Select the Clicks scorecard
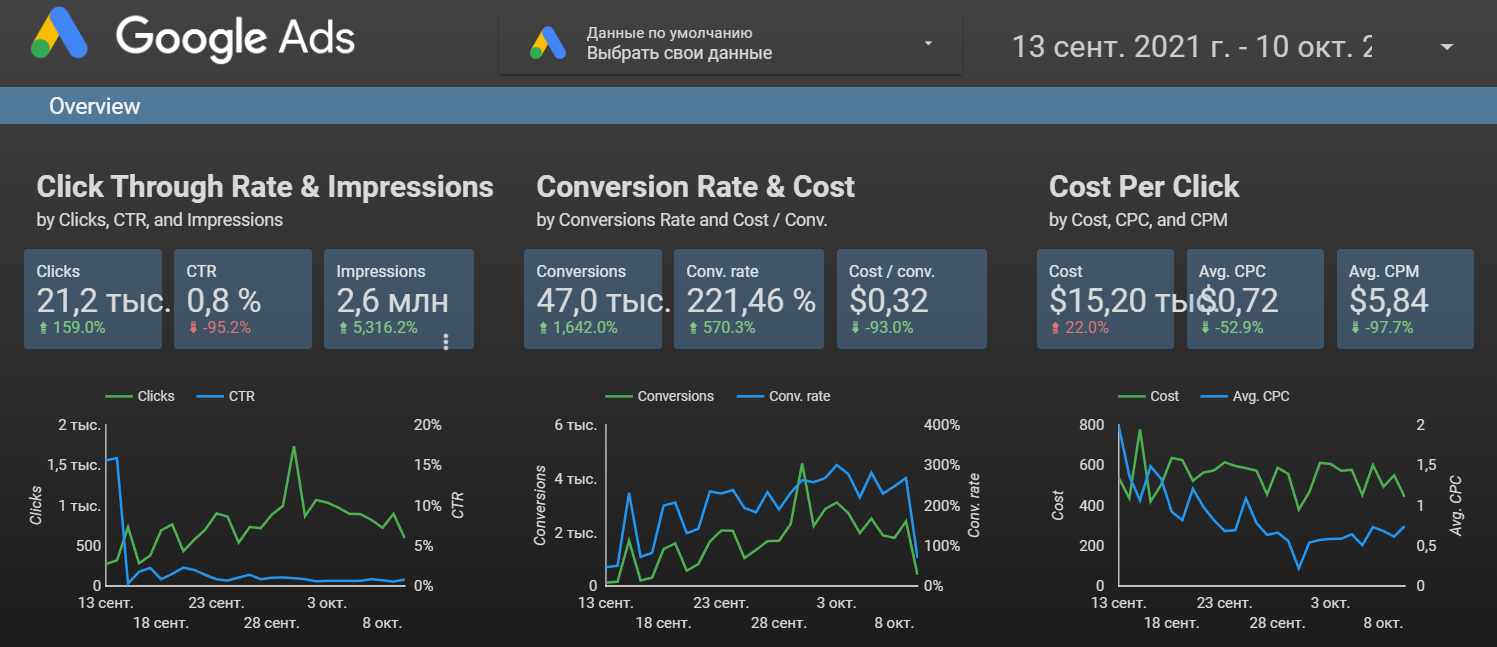 coord(93,299)
